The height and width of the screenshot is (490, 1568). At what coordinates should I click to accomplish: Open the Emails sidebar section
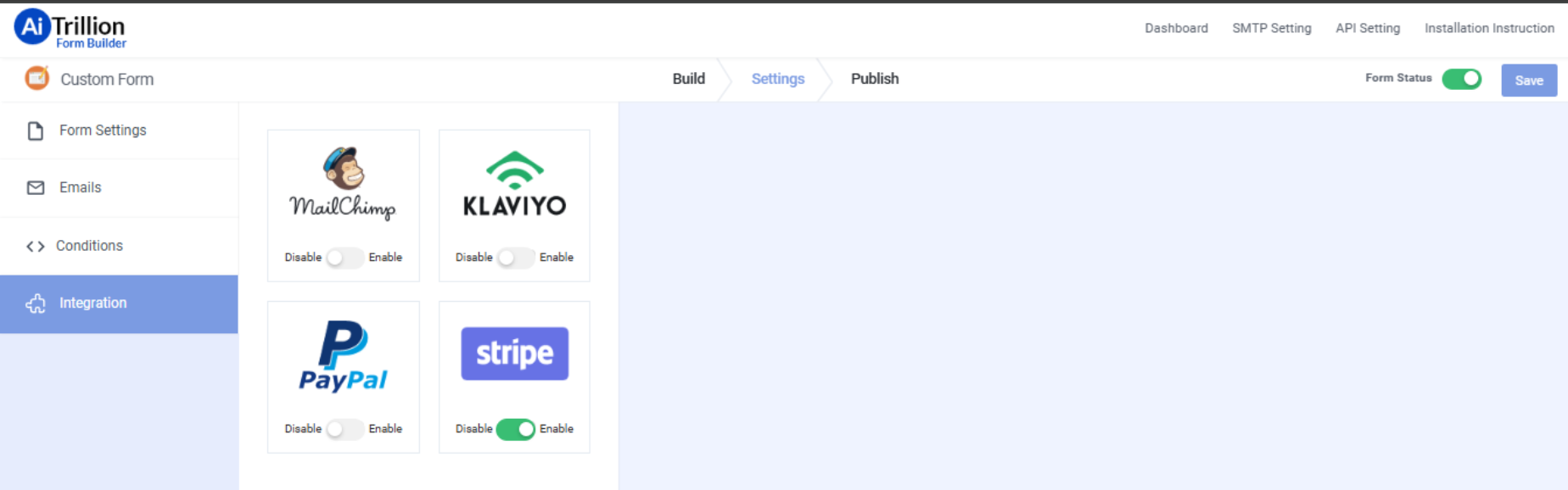[119, 188]
